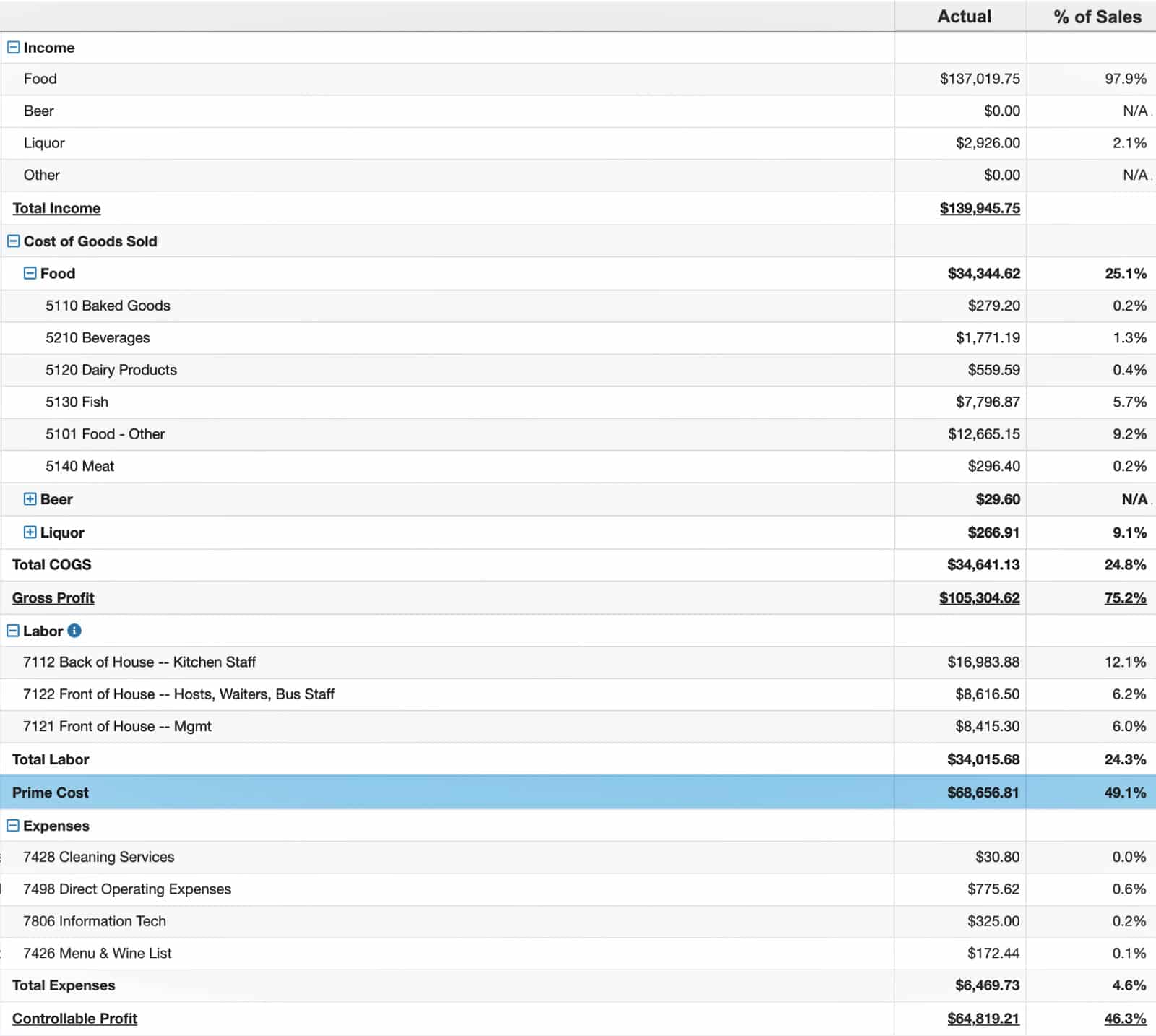Click the $2,926.00 liquor income value
The height and width of the screenshot is (1036, 1156).
pos(988,143)
